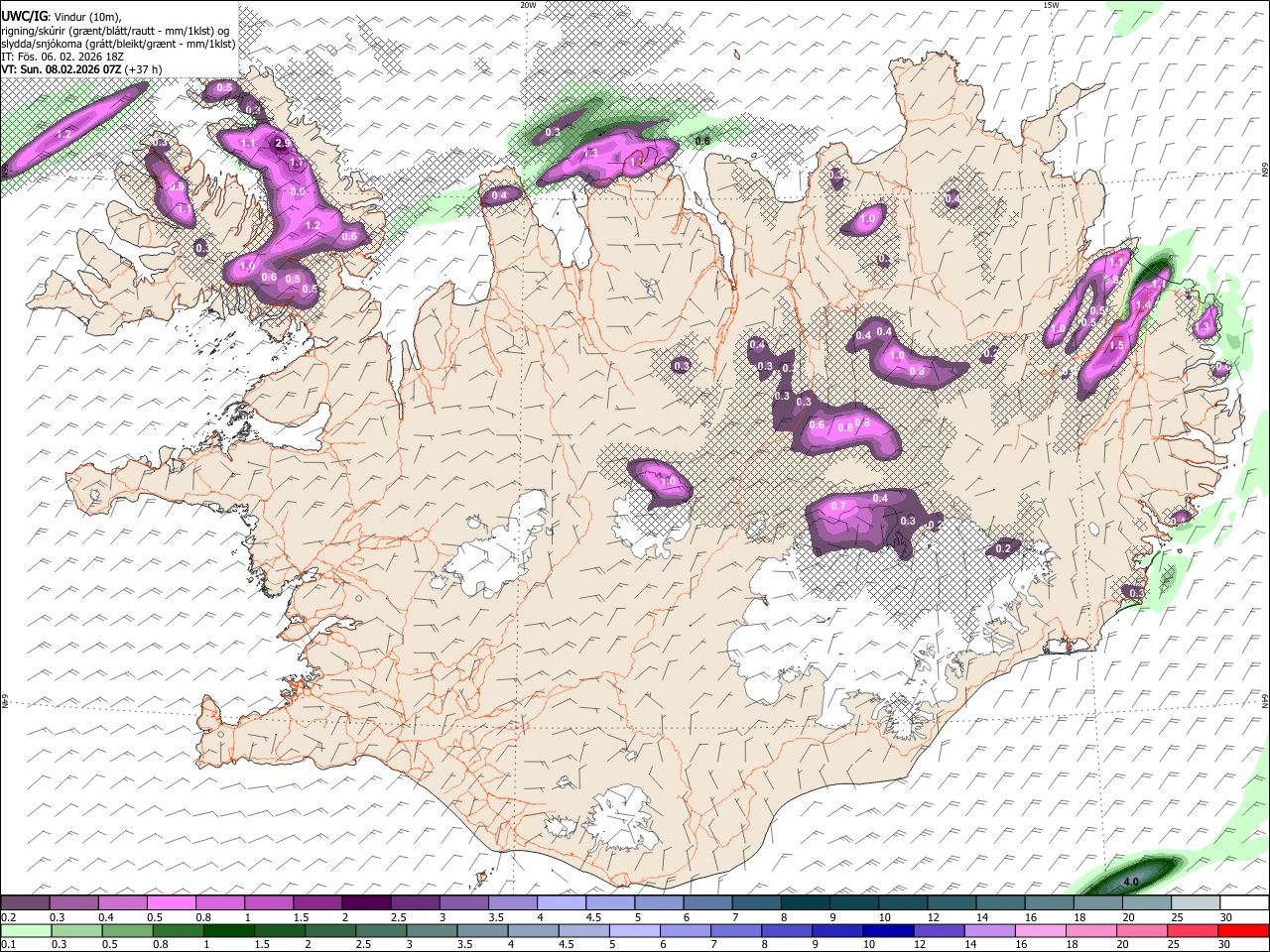Select the mauve 0.2 swatch in top legend row

click(x=25, y=903)
